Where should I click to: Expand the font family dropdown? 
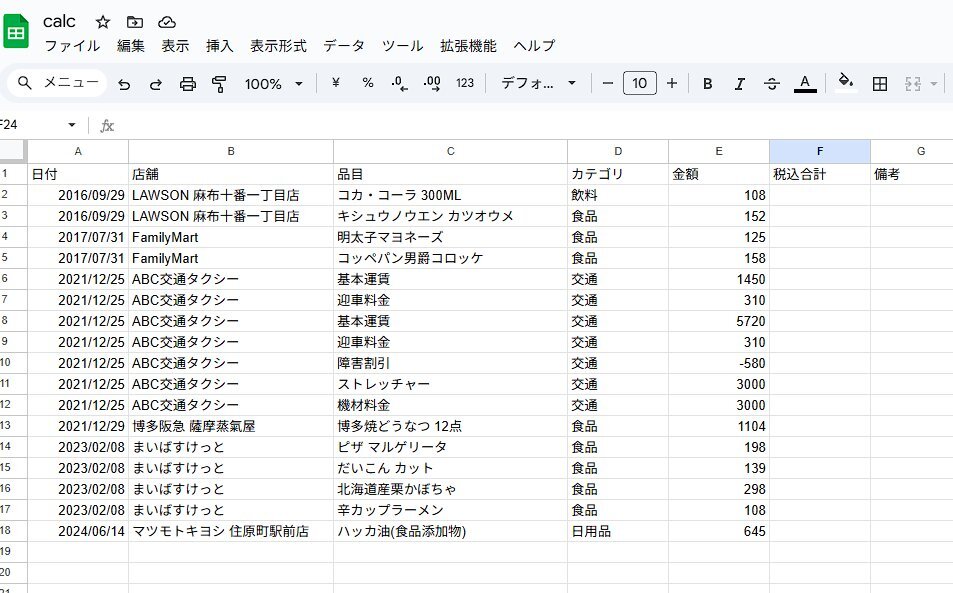click(x=539, y=84)
